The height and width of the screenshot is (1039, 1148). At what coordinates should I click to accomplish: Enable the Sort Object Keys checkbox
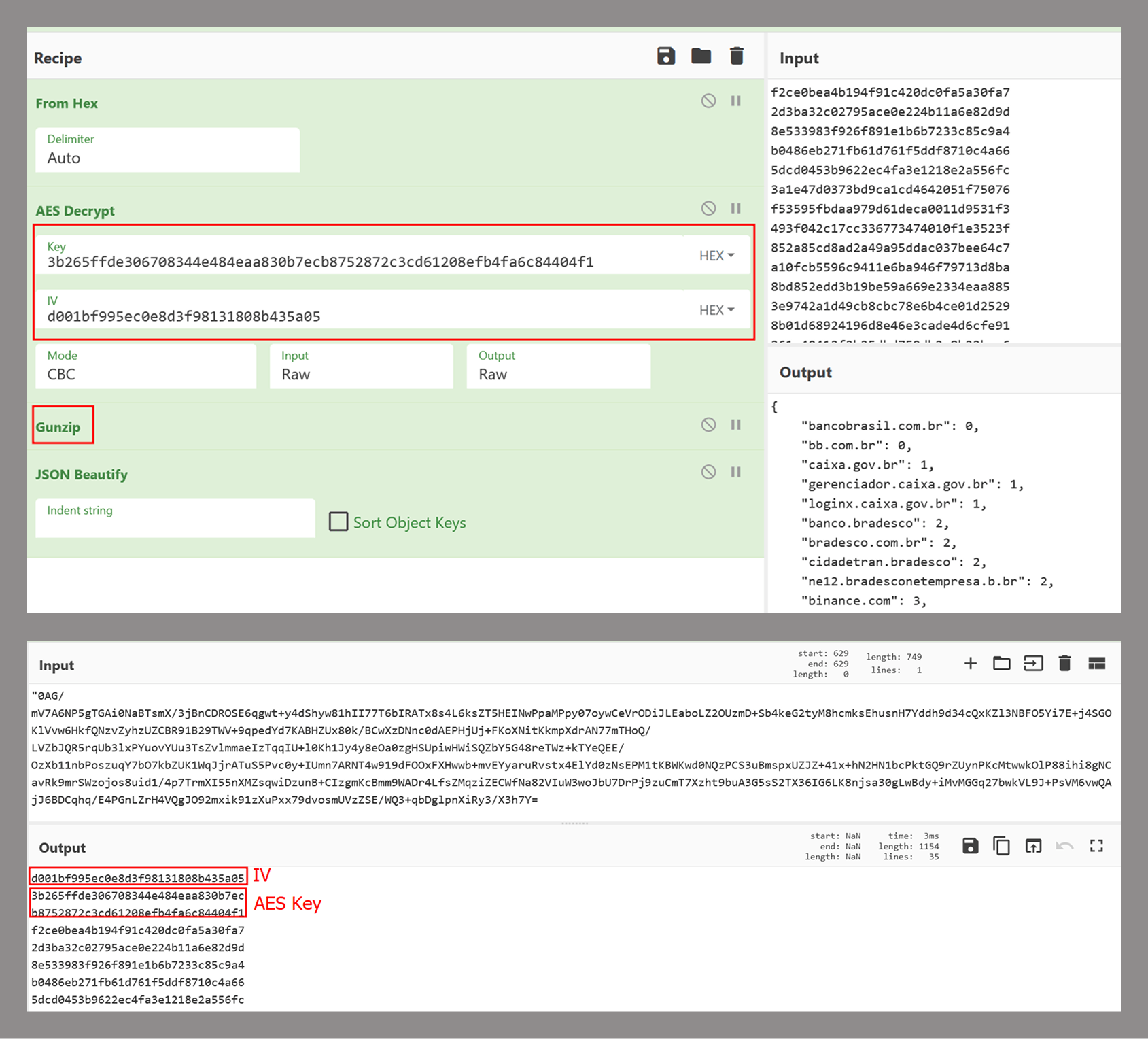(338, 522)
